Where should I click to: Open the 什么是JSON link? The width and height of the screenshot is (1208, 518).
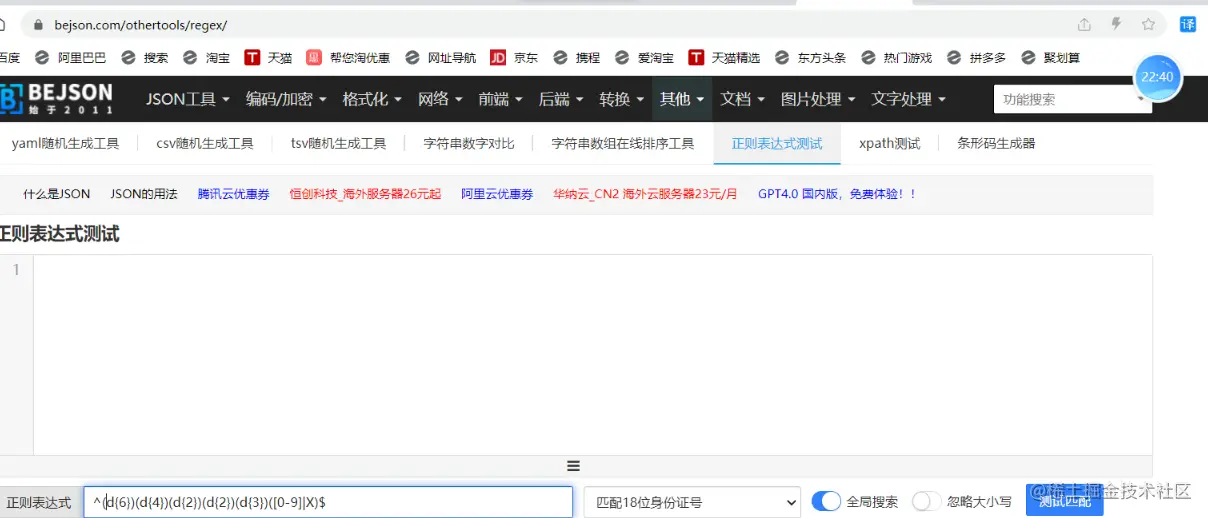click(x=56, y=194)
